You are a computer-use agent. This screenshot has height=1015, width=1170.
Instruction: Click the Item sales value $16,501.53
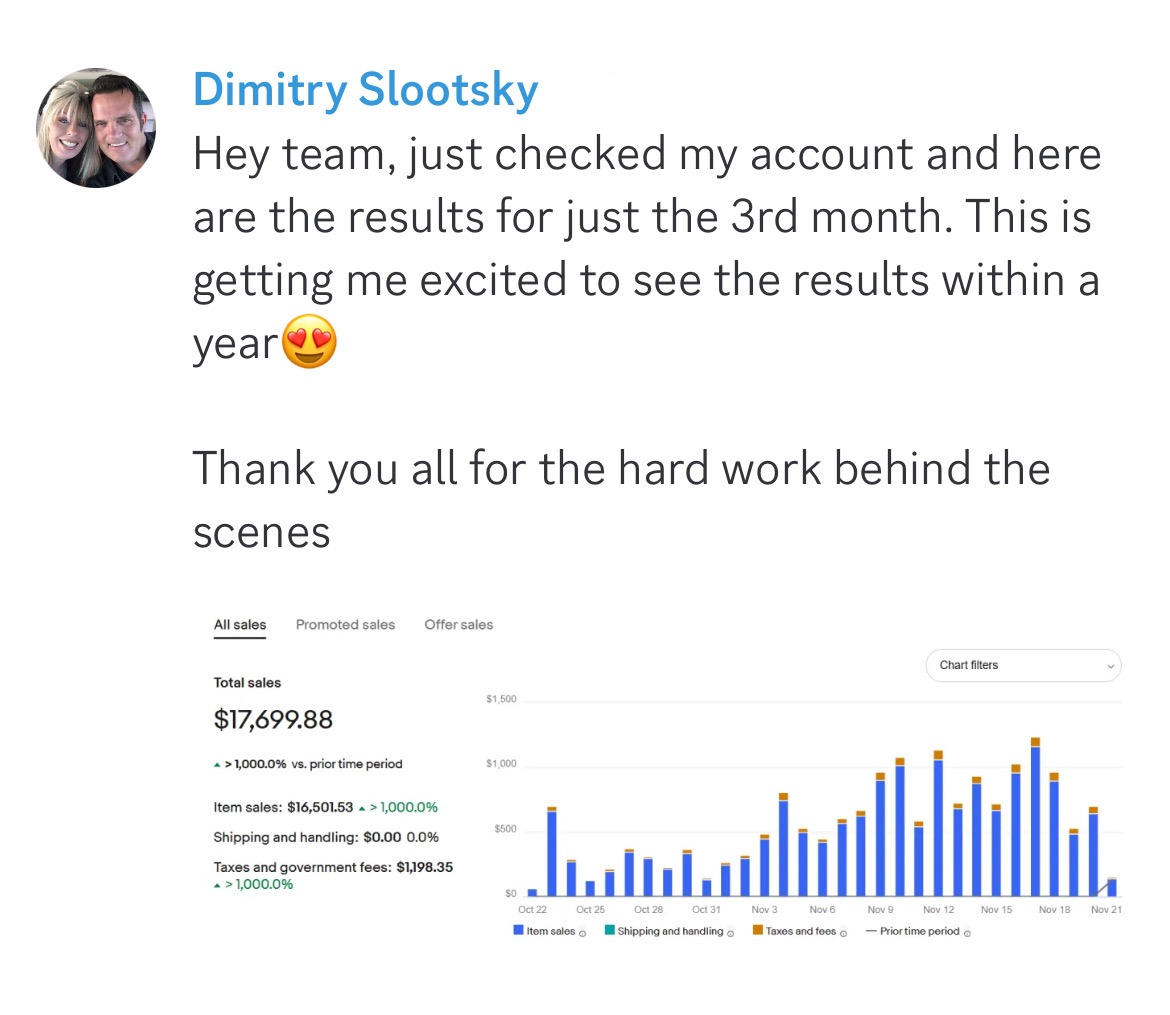pos(320,807)
